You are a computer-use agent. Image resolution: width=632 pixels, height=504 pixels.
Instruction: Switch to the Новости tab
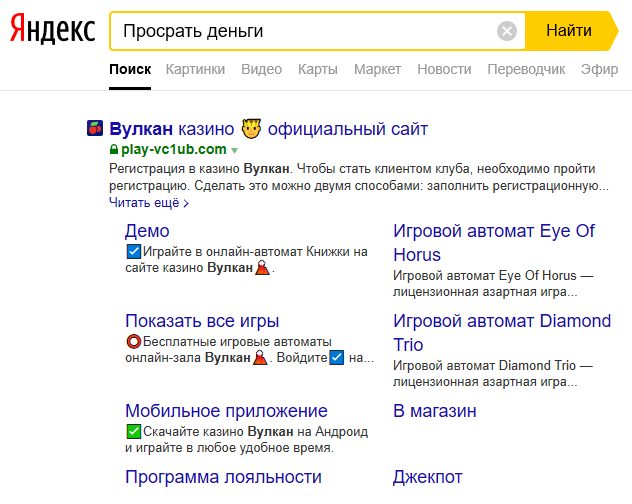click(x=444, y=69)
